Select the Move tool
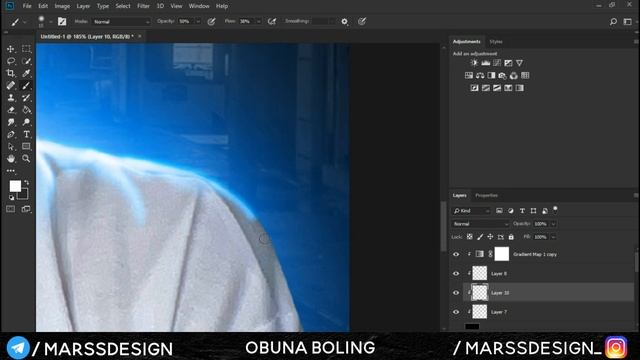The height and width of the screenshot is (360, 640). (x=11, y=49)
